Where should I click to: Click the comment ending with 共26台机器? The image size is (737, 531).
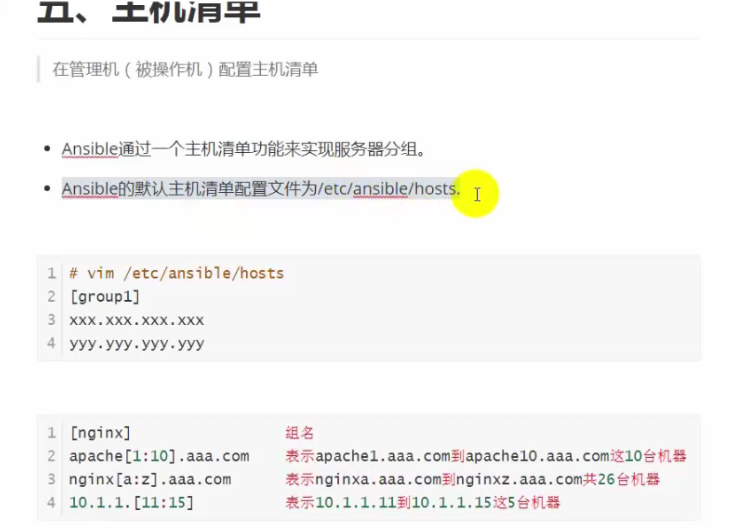(473, 479)
